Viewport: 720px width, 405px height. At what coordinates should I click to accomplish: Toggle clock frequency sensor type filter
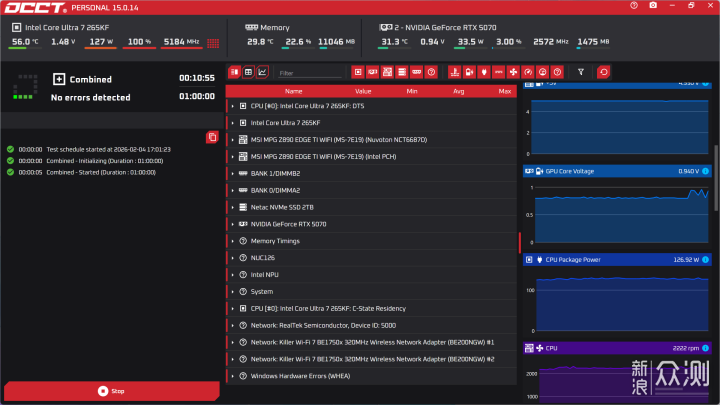coord(543,72)
